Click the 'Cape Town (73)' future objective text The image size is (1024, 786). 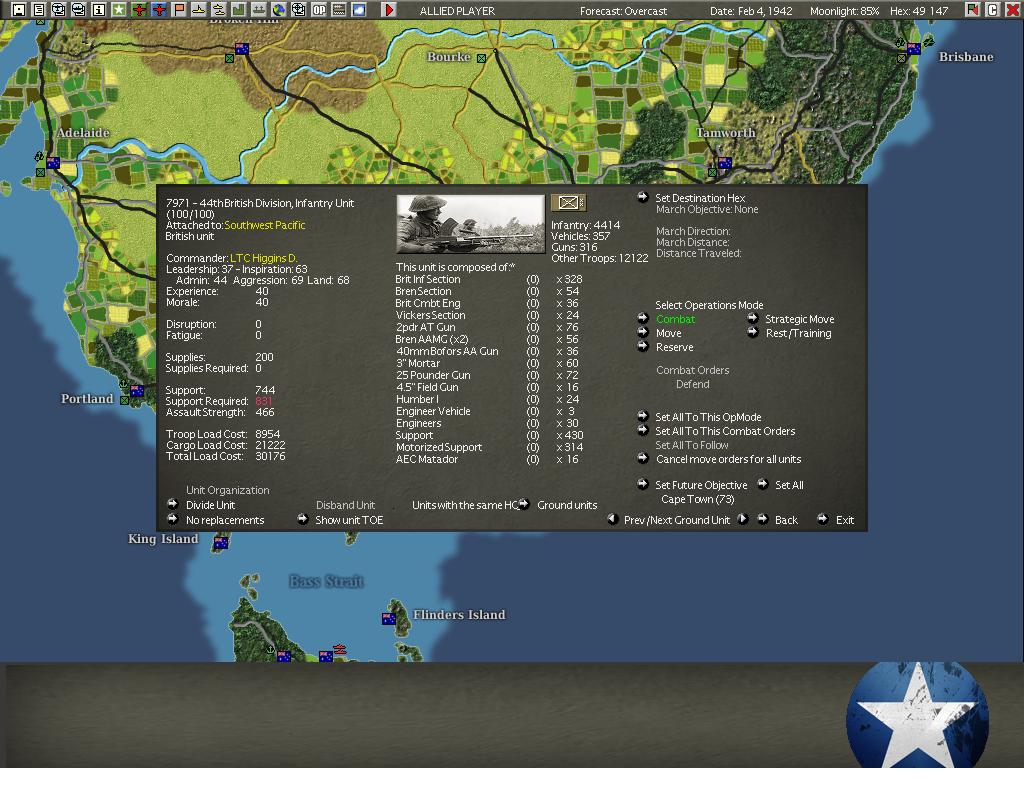pyautogui.click(x=697, y=499)
